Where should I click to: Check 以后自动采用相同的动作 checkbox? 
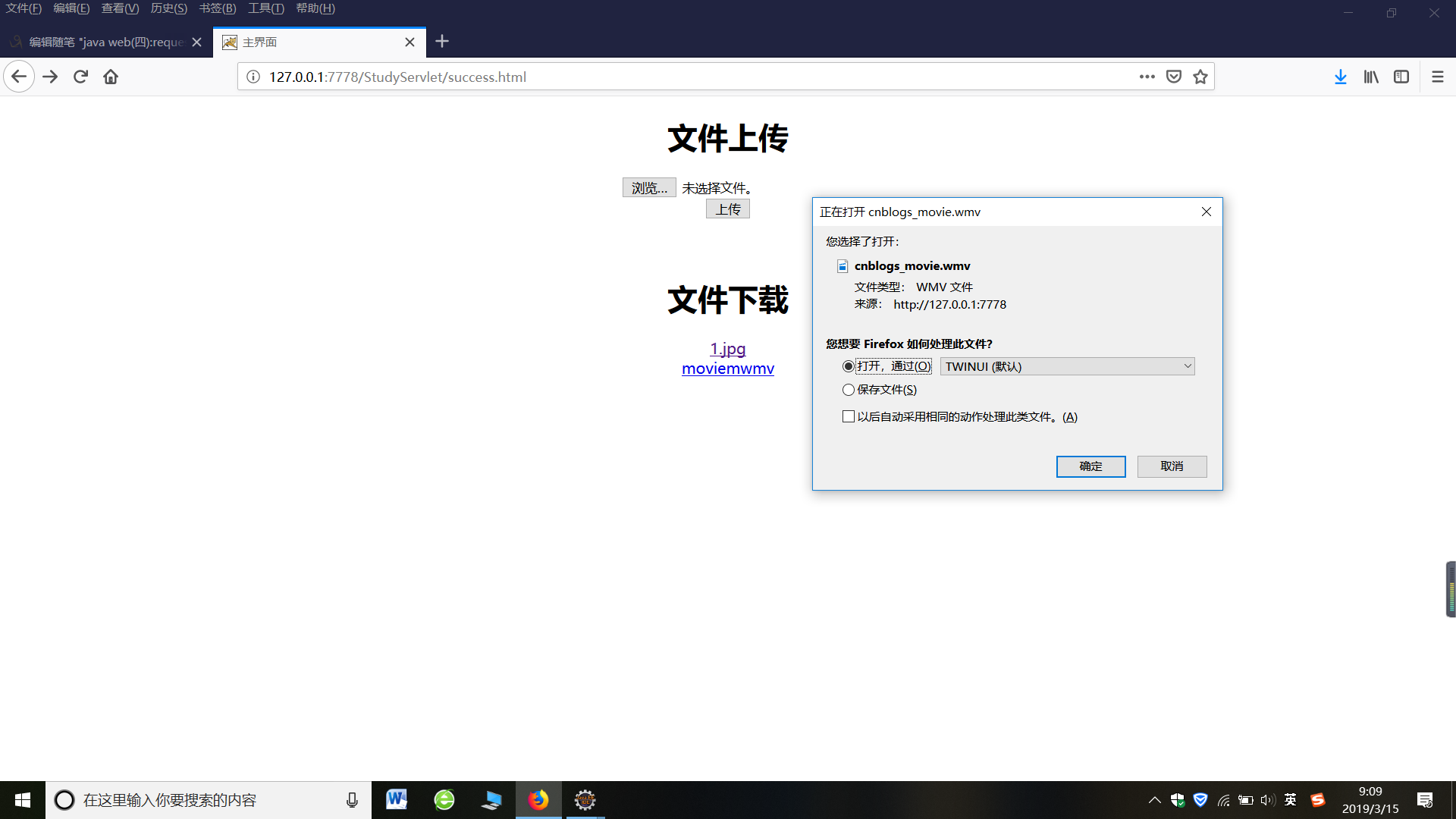click(x=849, y=416)
